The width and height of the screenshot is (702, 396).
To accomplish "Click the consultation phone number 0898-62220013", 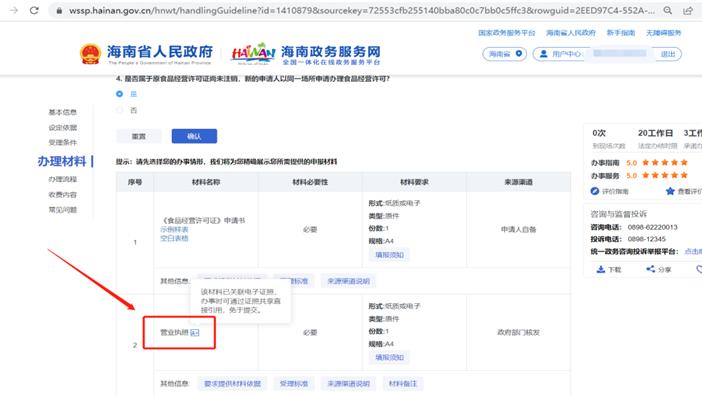I will pos(652,227).
